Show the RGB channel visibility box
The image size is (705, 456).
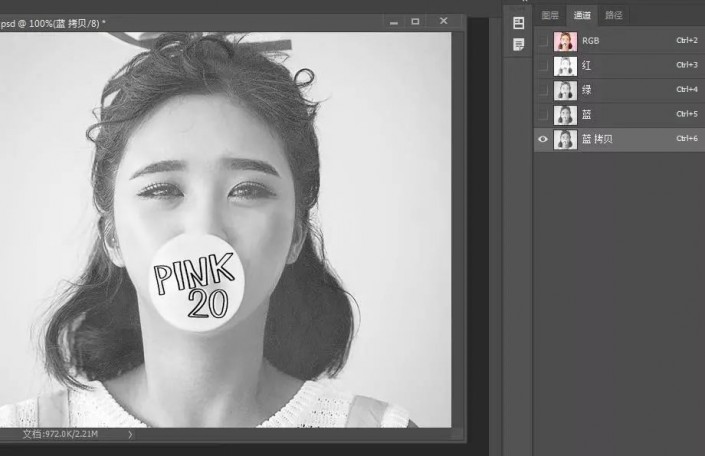pos(543,41)
